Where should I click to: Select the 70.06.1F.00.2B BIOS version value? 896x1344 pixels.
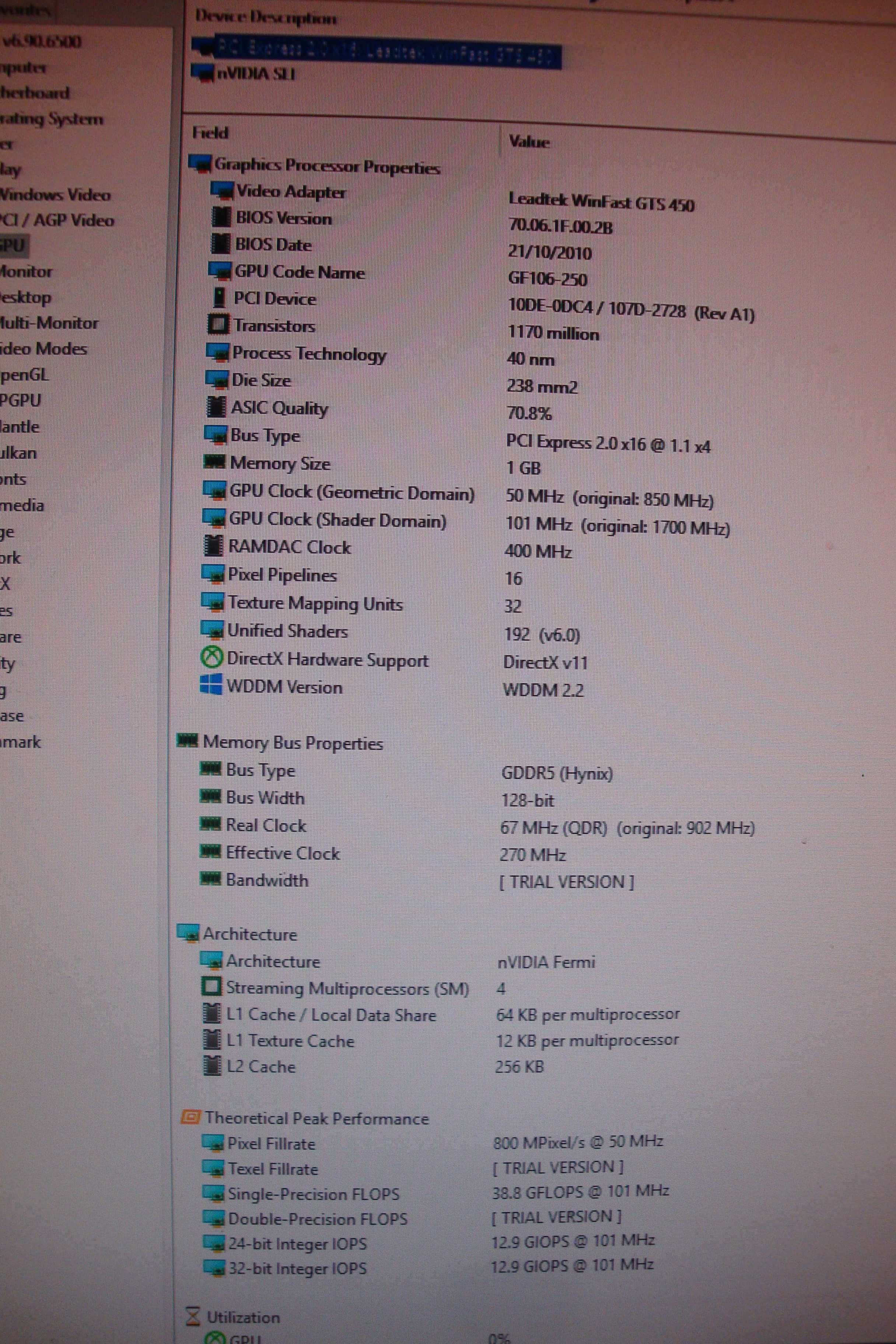coord(560,226)
